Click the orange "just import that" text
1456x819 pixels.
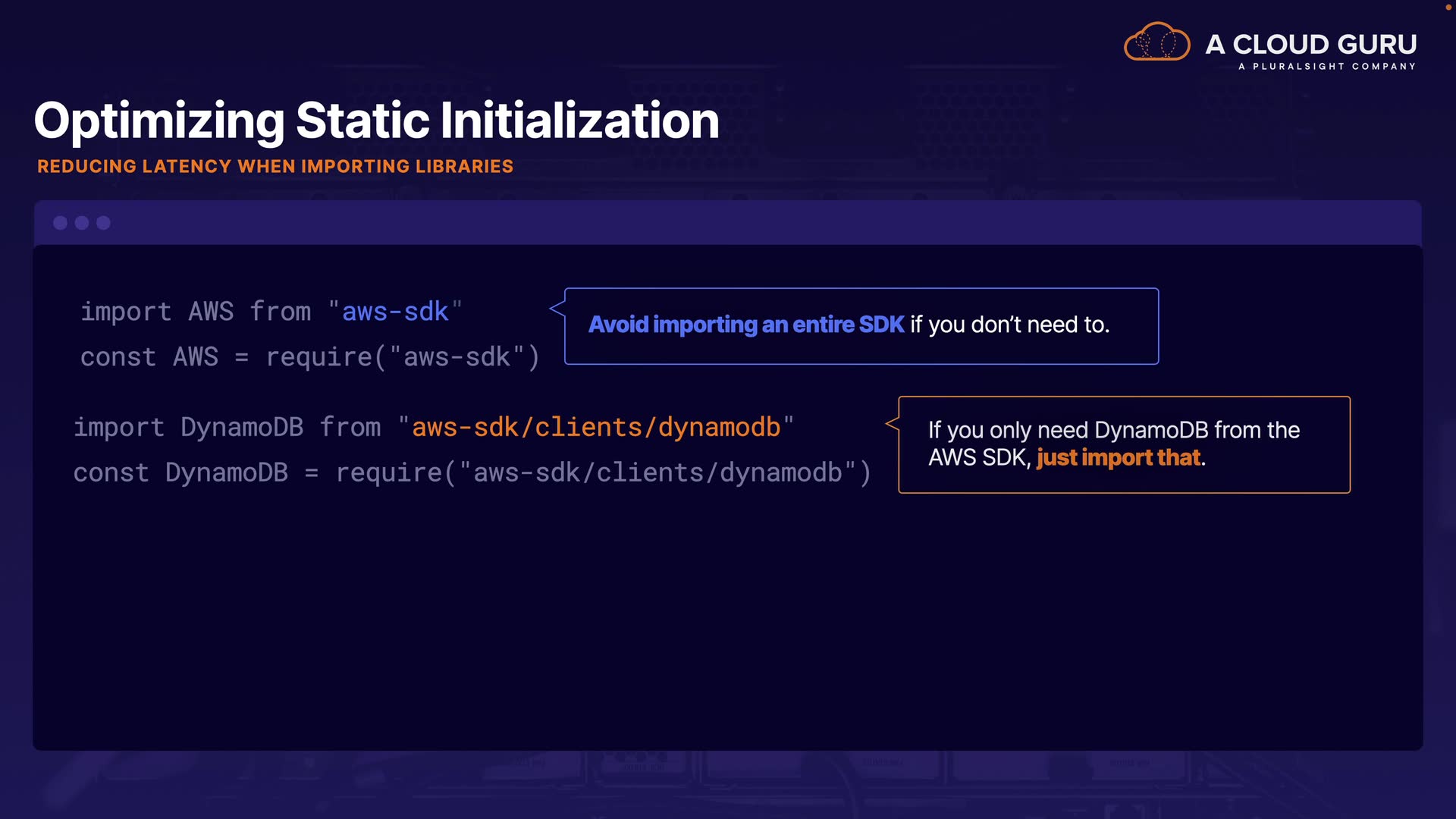click(1119, 458)
